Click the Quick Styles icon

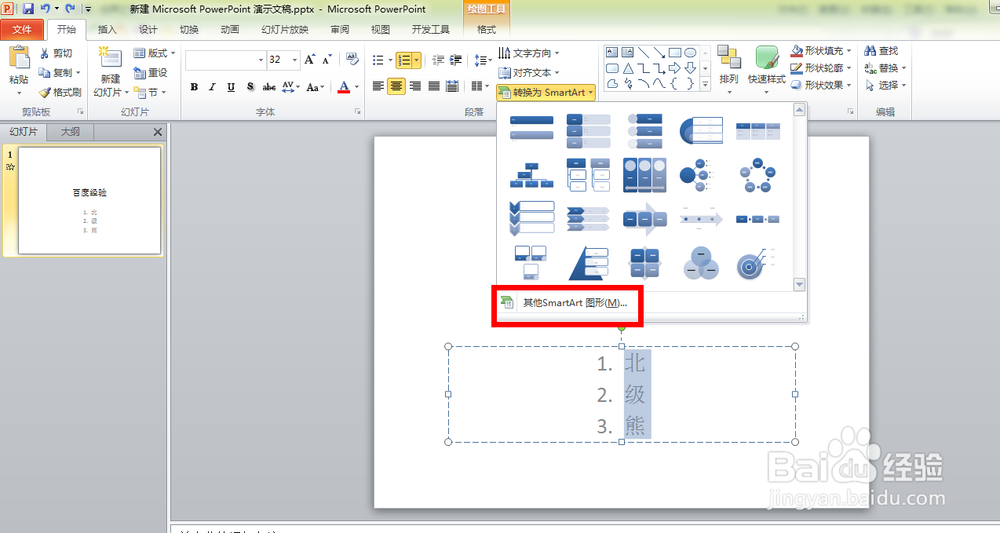point(766,59)
